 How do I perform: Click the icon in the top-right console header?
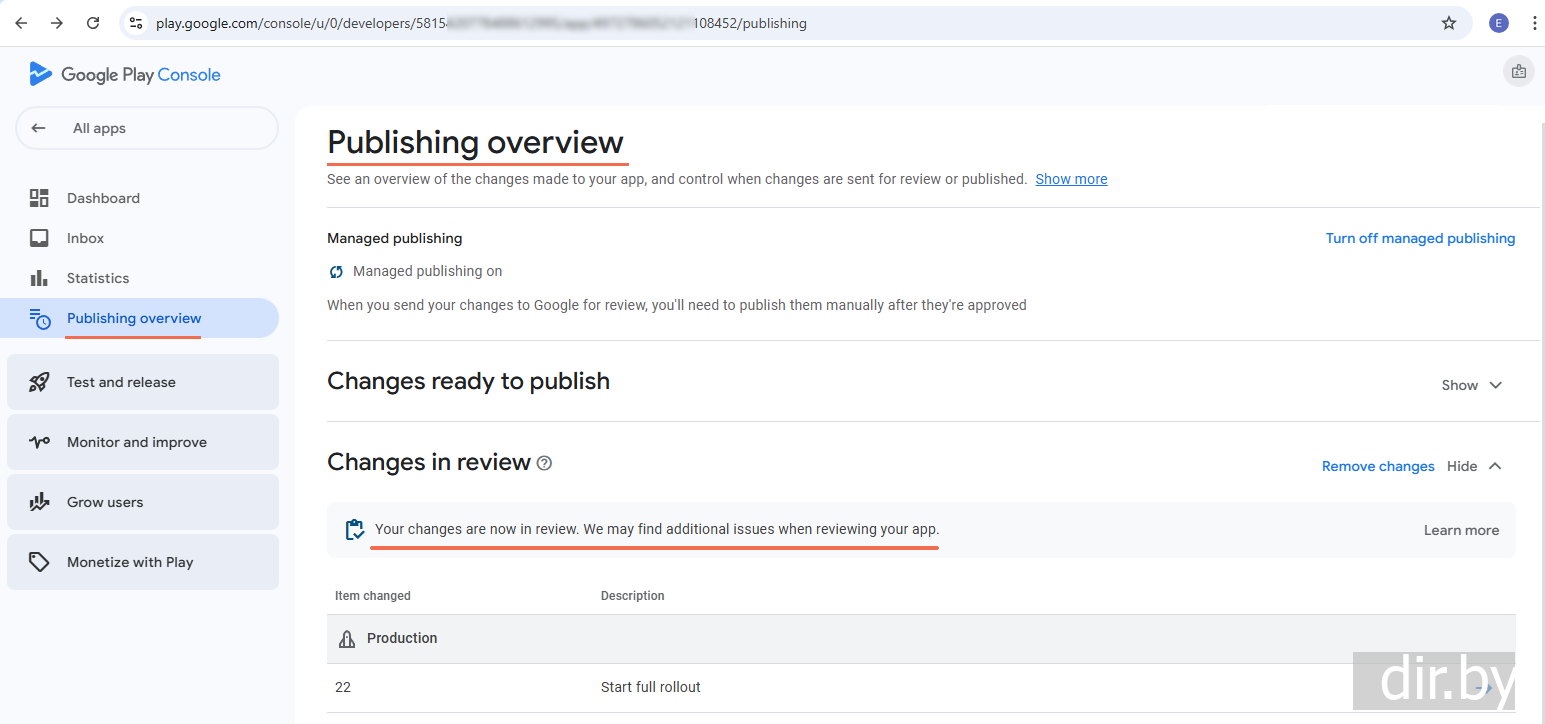[1518, 71]
